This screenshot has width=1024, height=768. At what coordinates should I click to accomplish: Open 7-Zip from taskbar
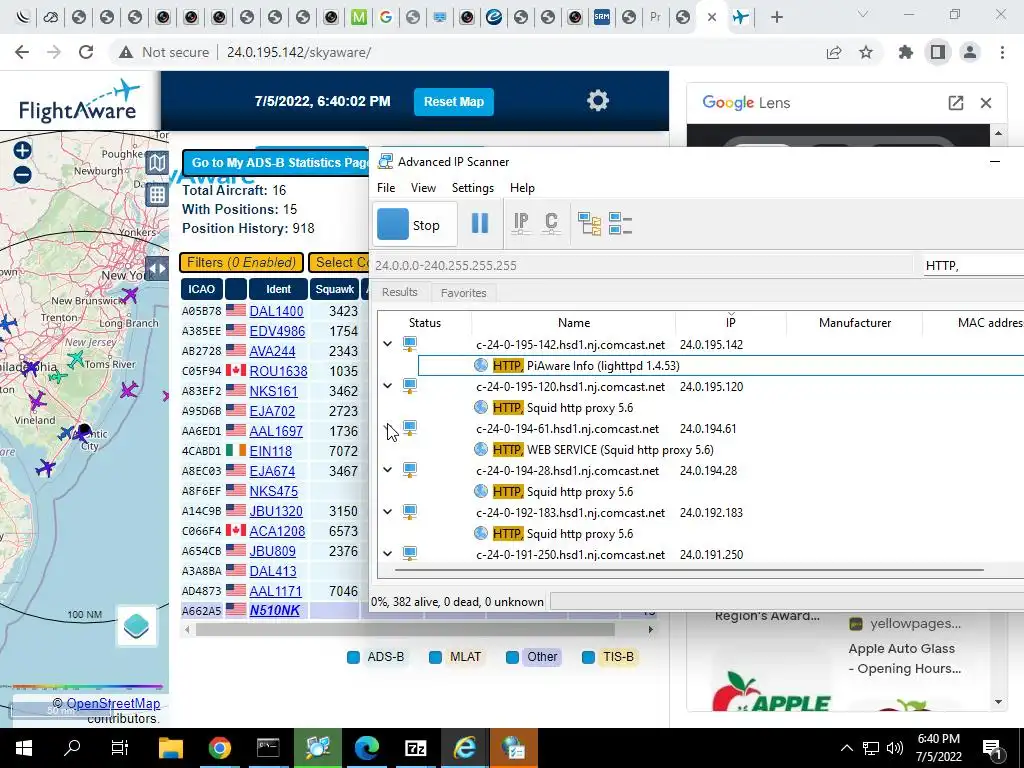click(x=415, y=748)
